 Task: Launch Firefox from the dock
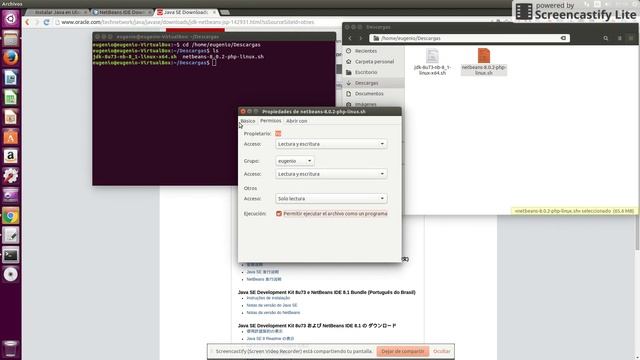click(11, 58)
